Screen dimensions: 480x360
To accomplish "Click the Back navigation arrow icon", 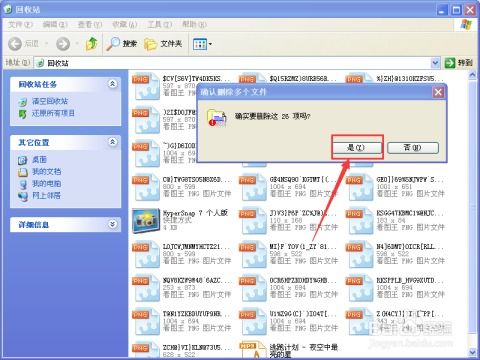I will coord(15,44).
